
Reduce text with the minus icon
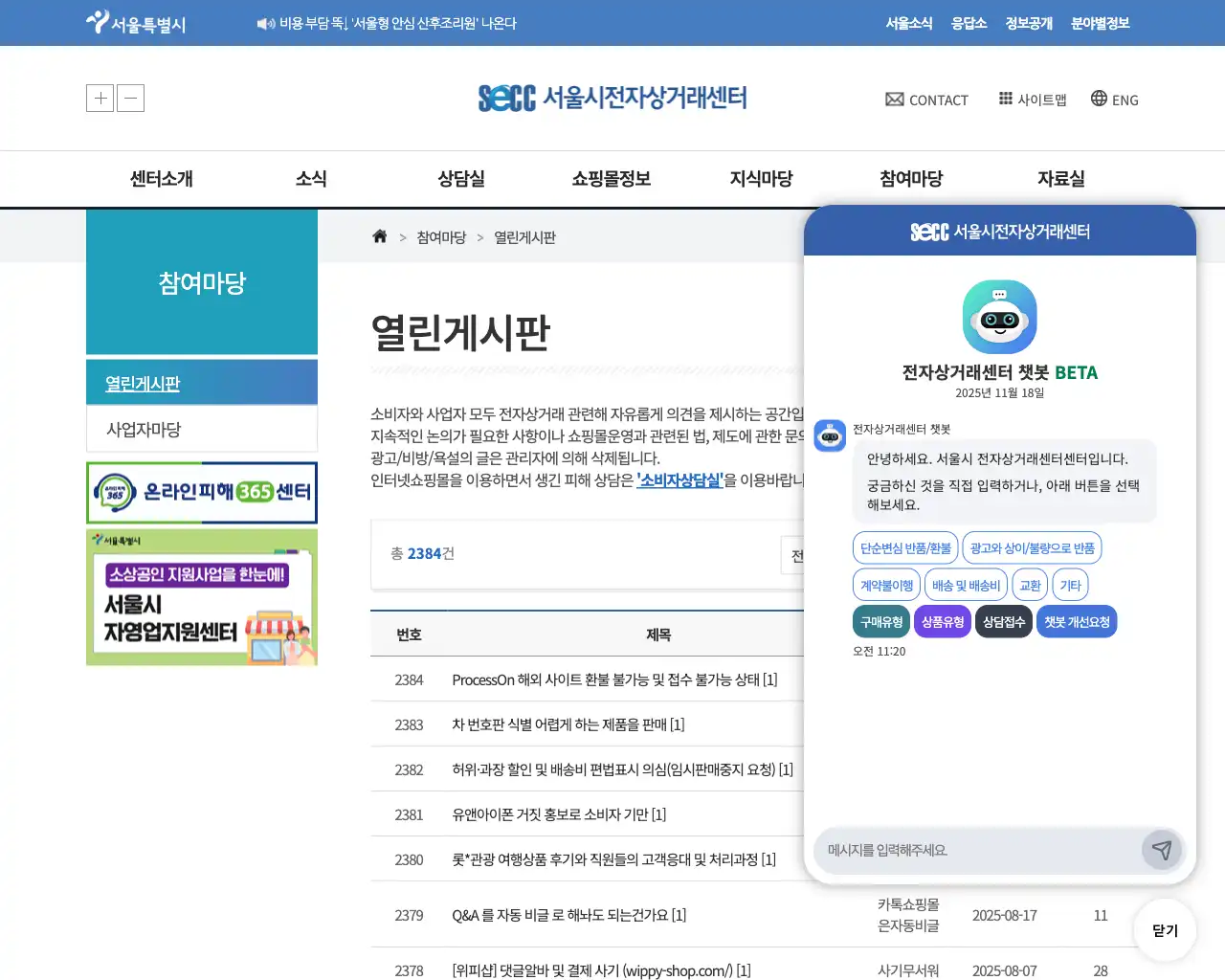pos(130,98)
